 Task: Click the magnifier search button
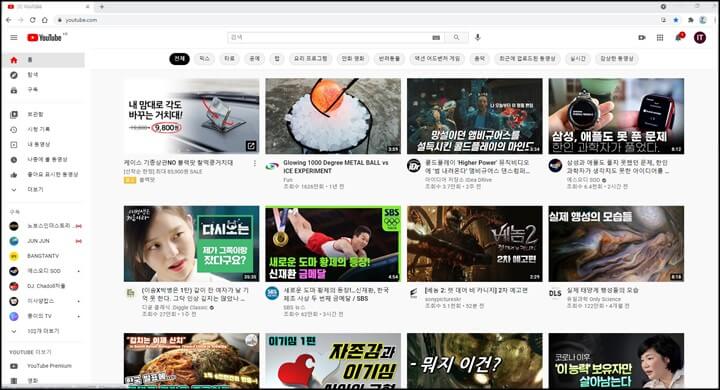456,38
